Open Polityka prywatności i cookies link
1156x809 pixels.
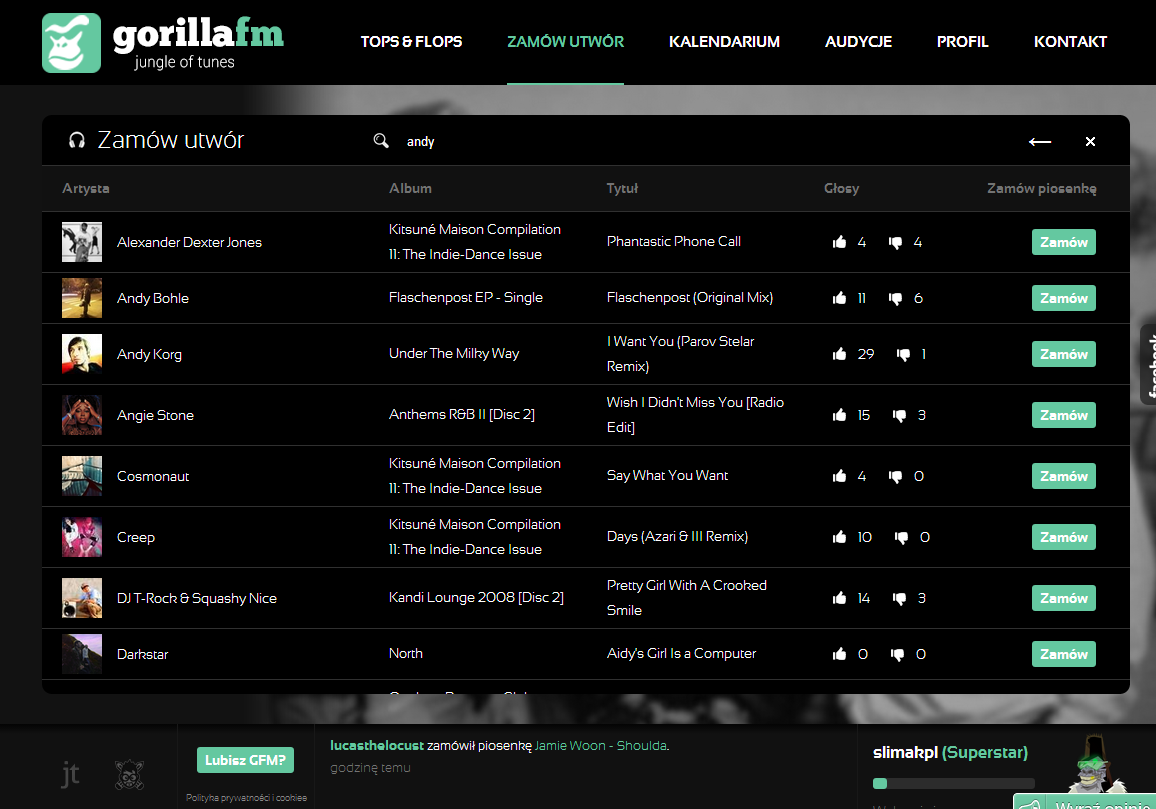click(246, 798)
